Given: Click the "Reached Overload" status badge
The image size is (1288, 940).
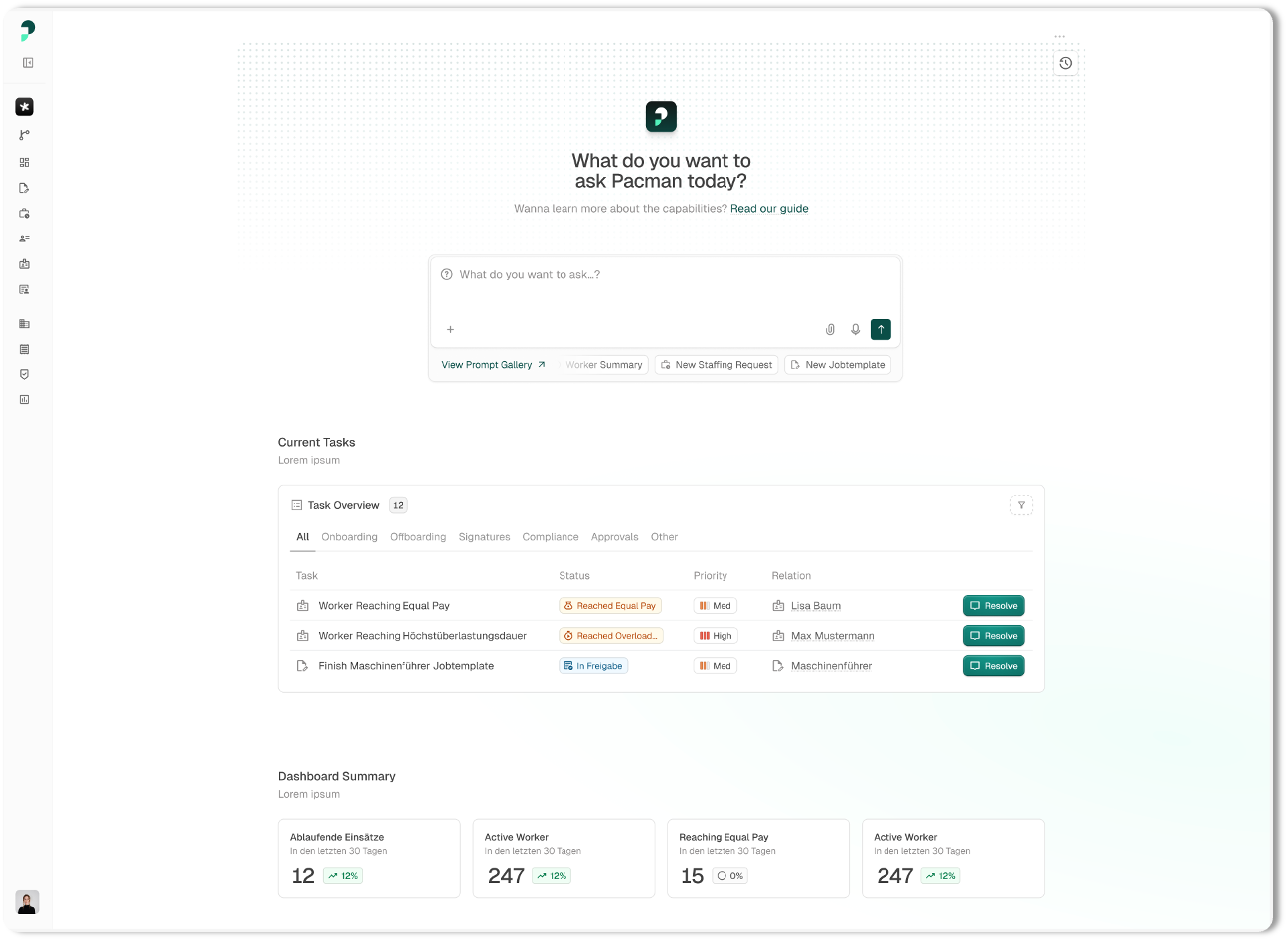Looking at the screenshot, I should click(x=611, y=636).
